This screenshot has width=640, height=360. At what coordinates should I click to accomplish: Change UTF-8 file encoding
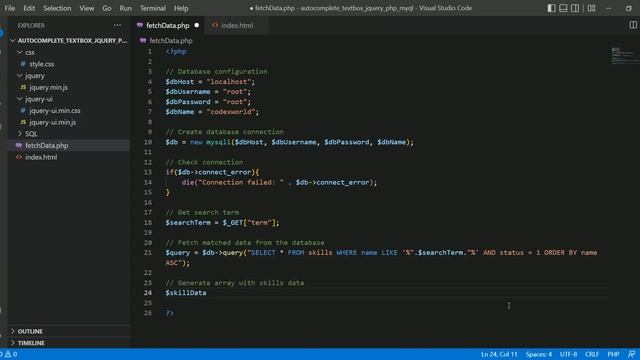pos(569,354)
